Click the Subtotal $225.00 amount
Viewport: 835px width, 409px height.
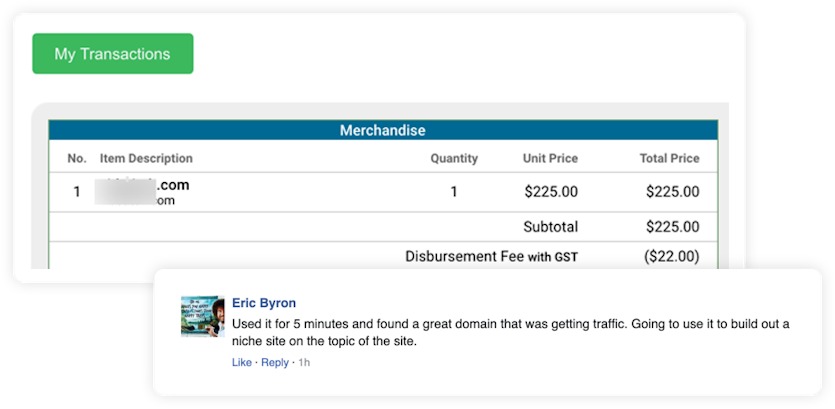coord(672,227)
